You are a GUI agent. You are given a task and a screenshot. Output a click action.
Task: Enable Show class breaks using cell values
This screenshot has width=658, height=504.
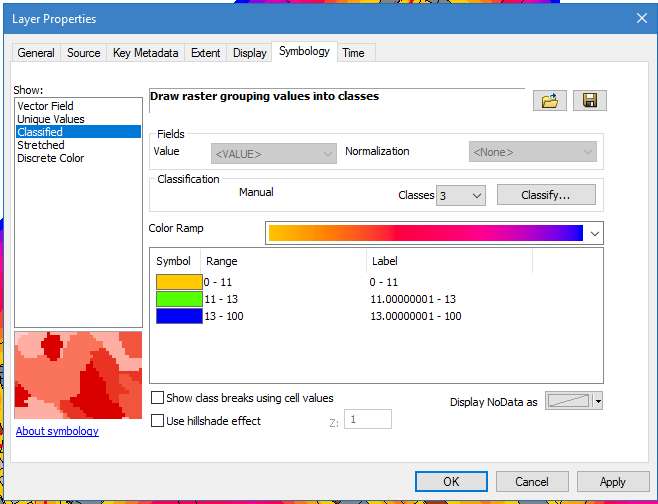(157, 398)
